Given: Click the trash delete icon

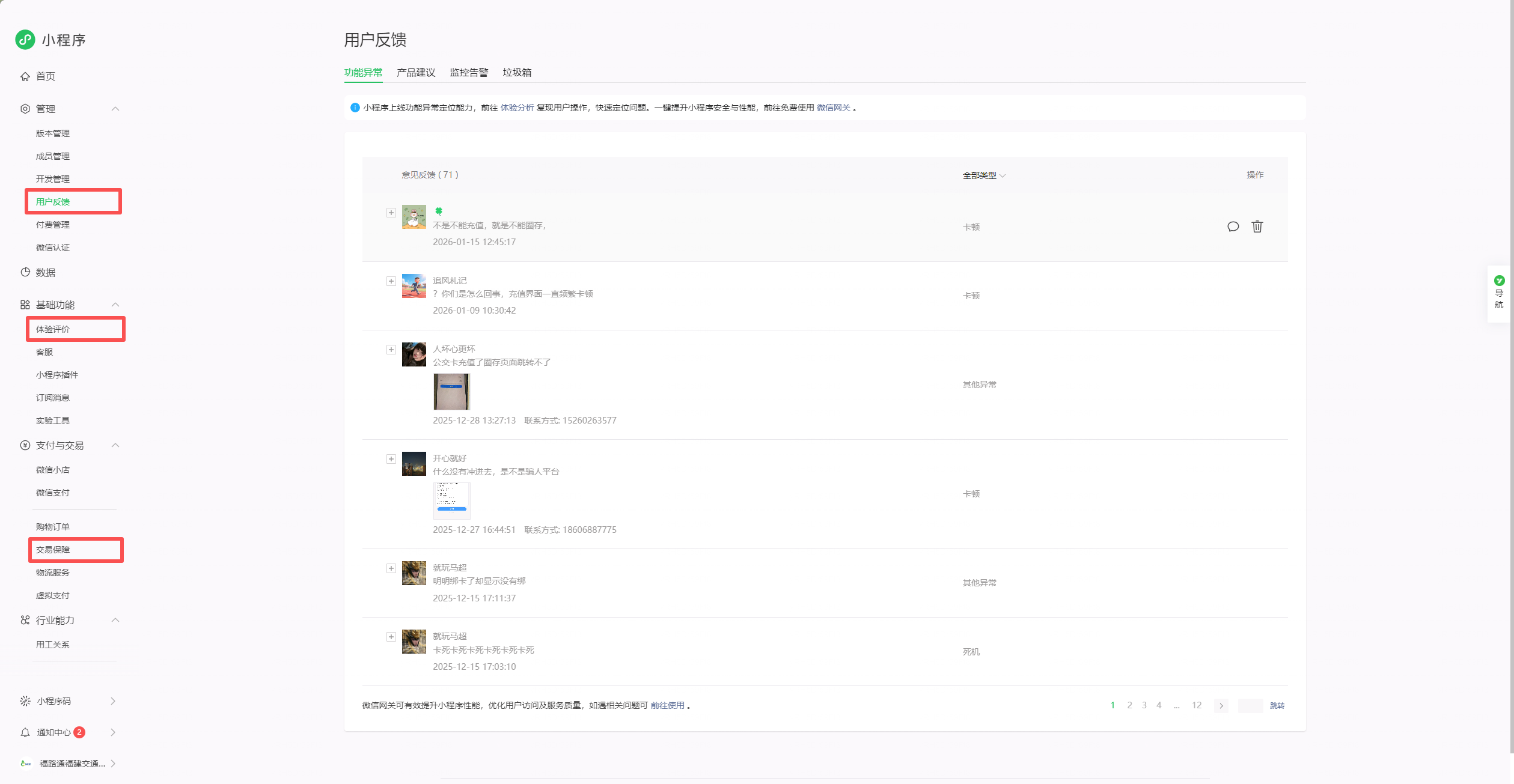Looking at the screenshot, I should 1257,226.
